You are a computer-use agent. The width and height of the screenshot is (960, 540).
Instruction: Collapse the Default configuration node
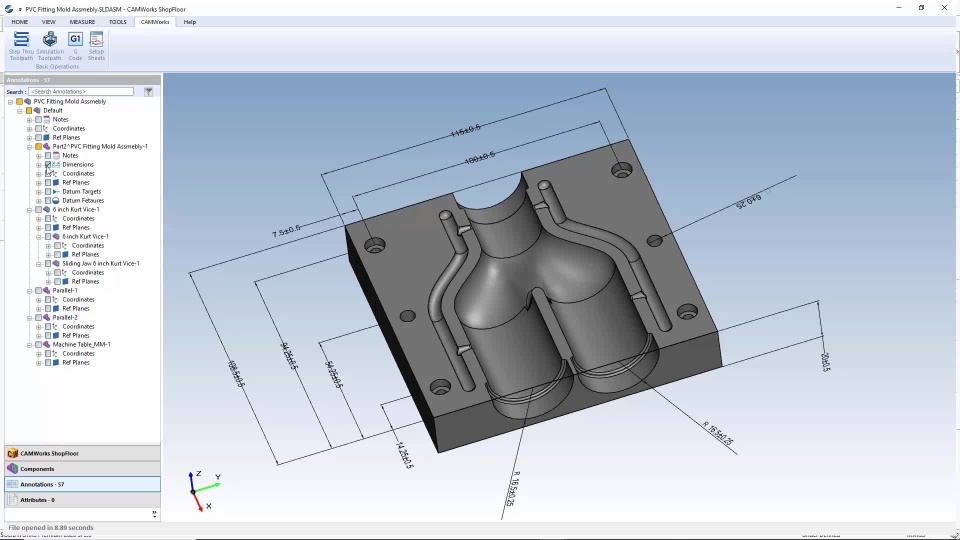tap(20, 111)
